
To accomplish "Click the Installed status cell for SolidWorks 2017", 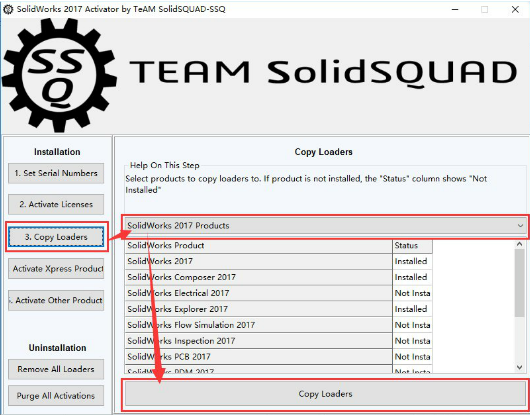I will 412,261.
